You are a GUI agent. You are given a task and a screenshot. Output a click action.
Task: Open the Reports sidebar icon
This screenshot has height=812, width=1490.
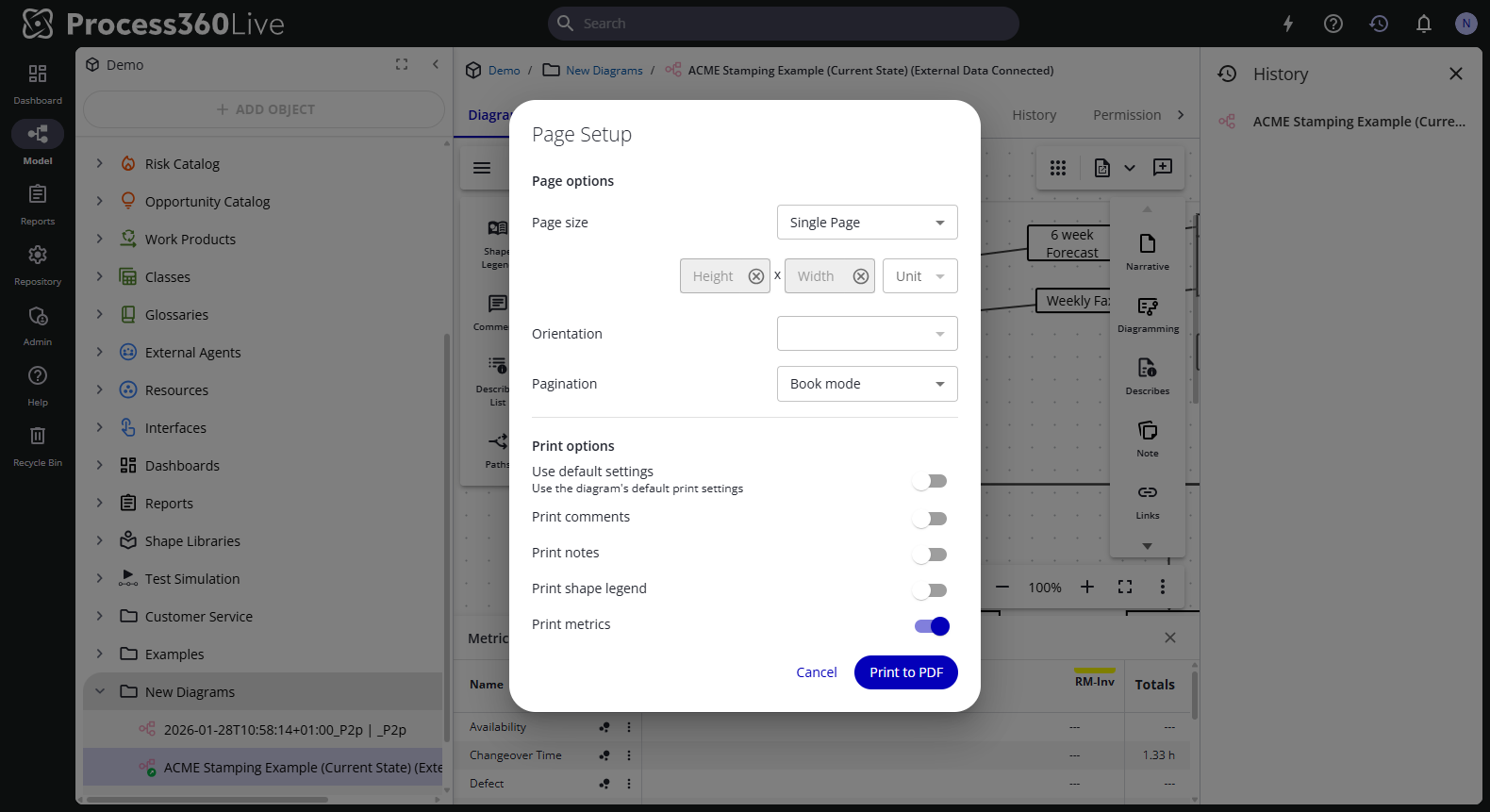38,204
